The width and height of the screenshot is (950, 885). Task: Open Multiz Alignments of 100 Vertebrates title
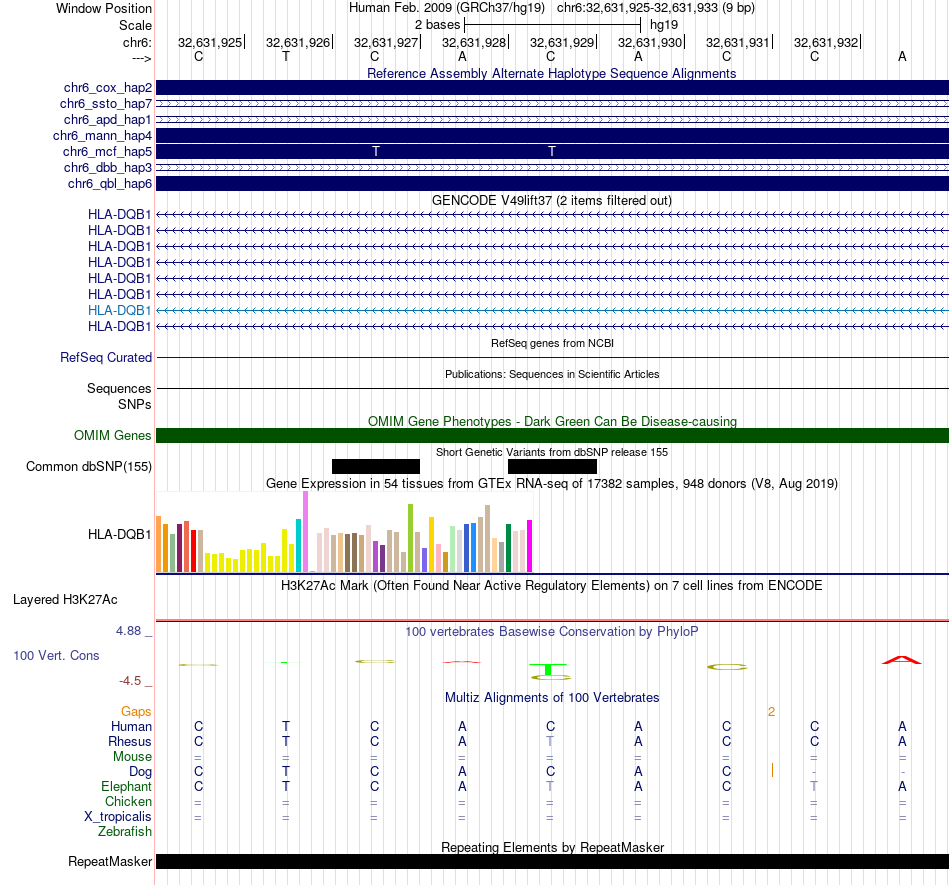(552, 697)
